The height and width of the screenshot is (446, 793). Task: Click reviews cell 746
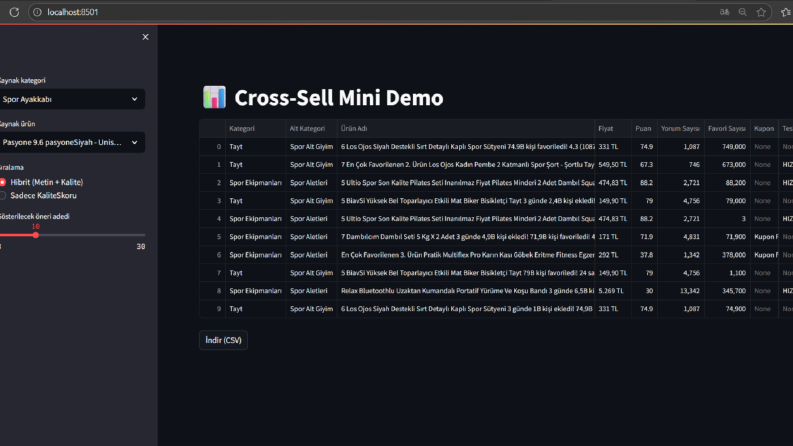click(x=680, y=165)
